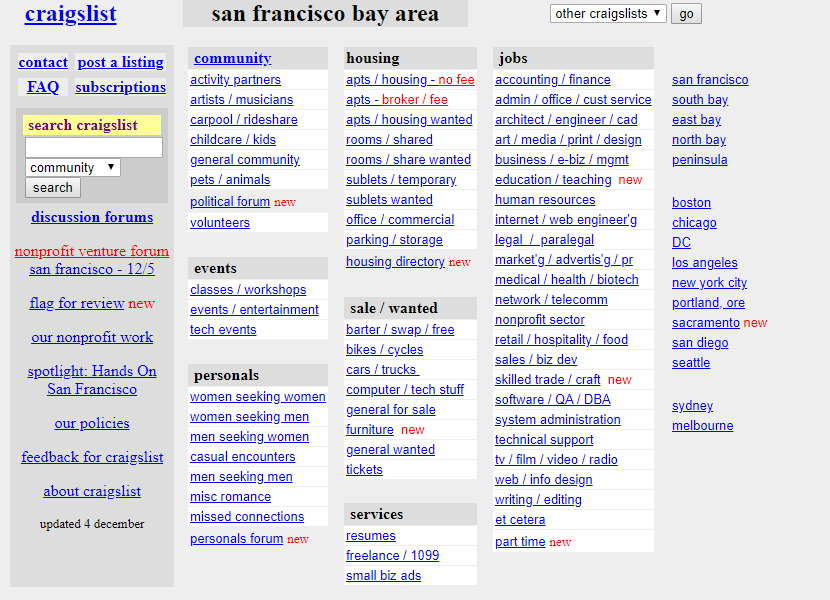Viewport: 830px width, 600px height.
Task: Open barter / swap / free
Action: click(400, 329)
